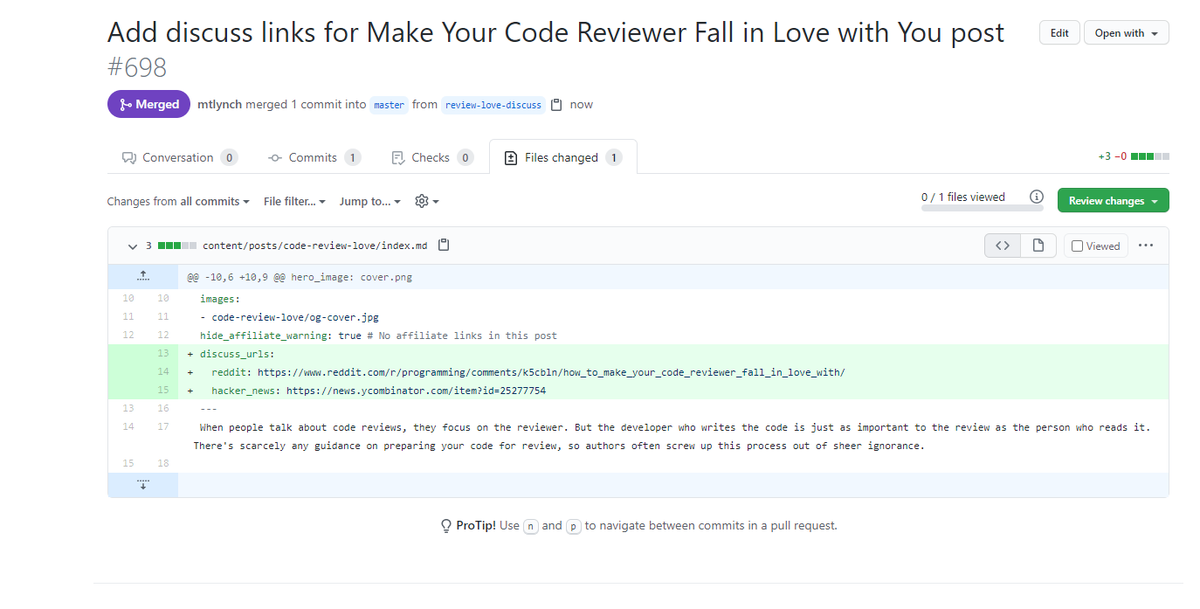Image resolution: width=1200 pixels, height=609 pixels.
Task: Expand diff lines downward arrow
Action: [142, 485]
